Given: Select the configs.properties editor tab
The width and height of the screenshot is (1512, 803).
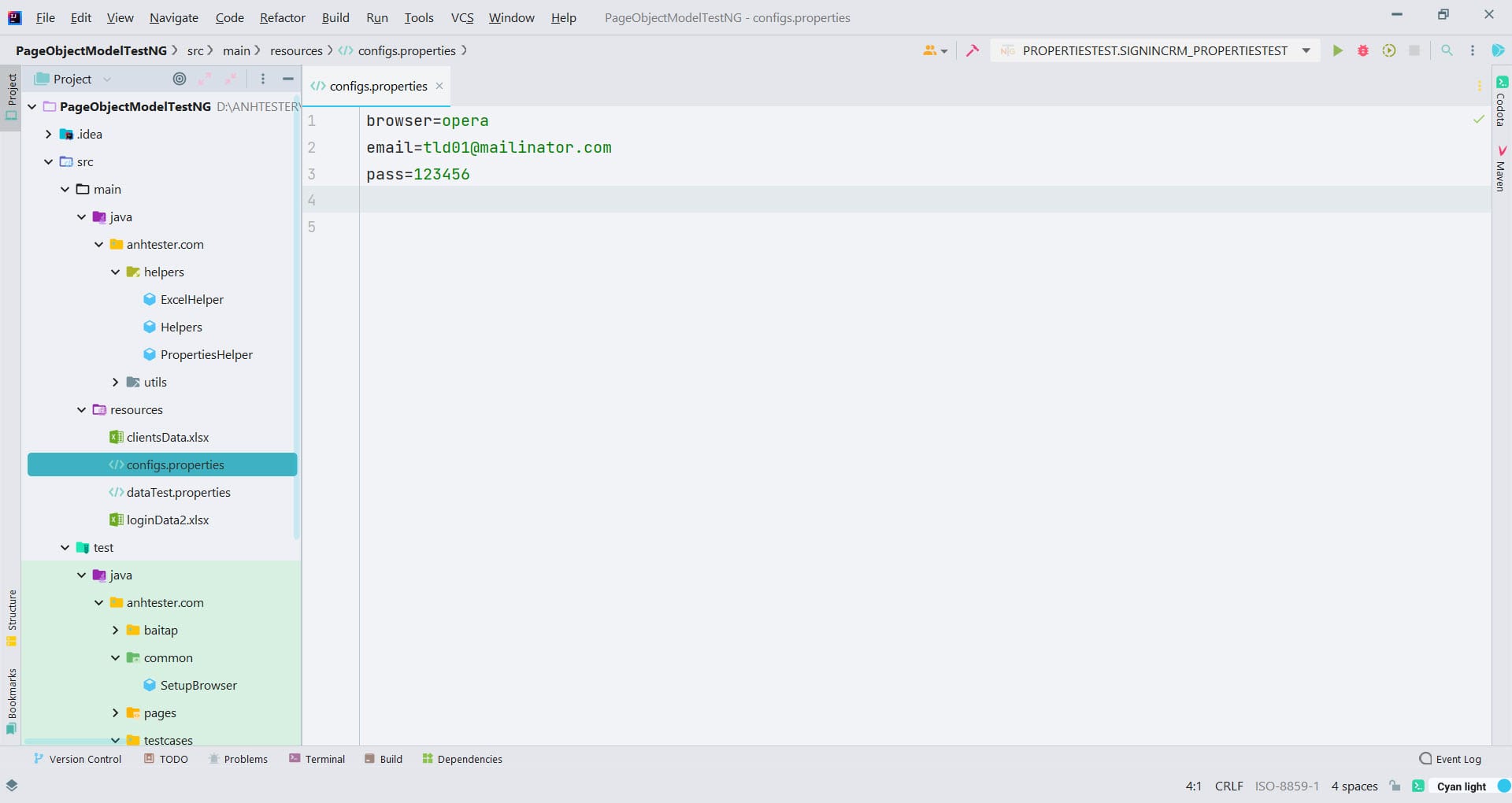Looking at the screenshot, I should tap(377, 86).
